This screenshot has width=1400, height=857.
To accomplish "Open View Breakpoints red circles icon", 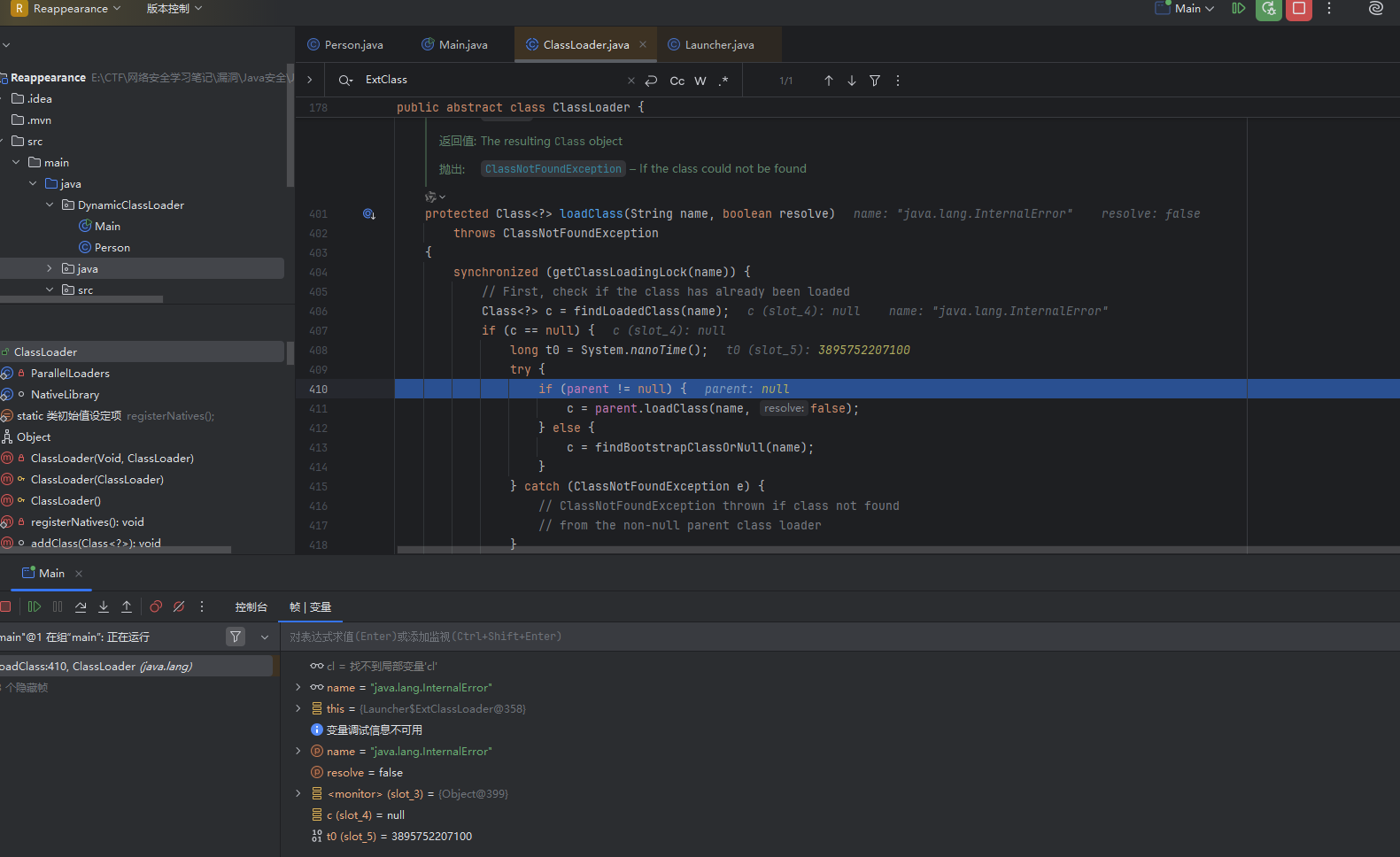I will (156, 606).
